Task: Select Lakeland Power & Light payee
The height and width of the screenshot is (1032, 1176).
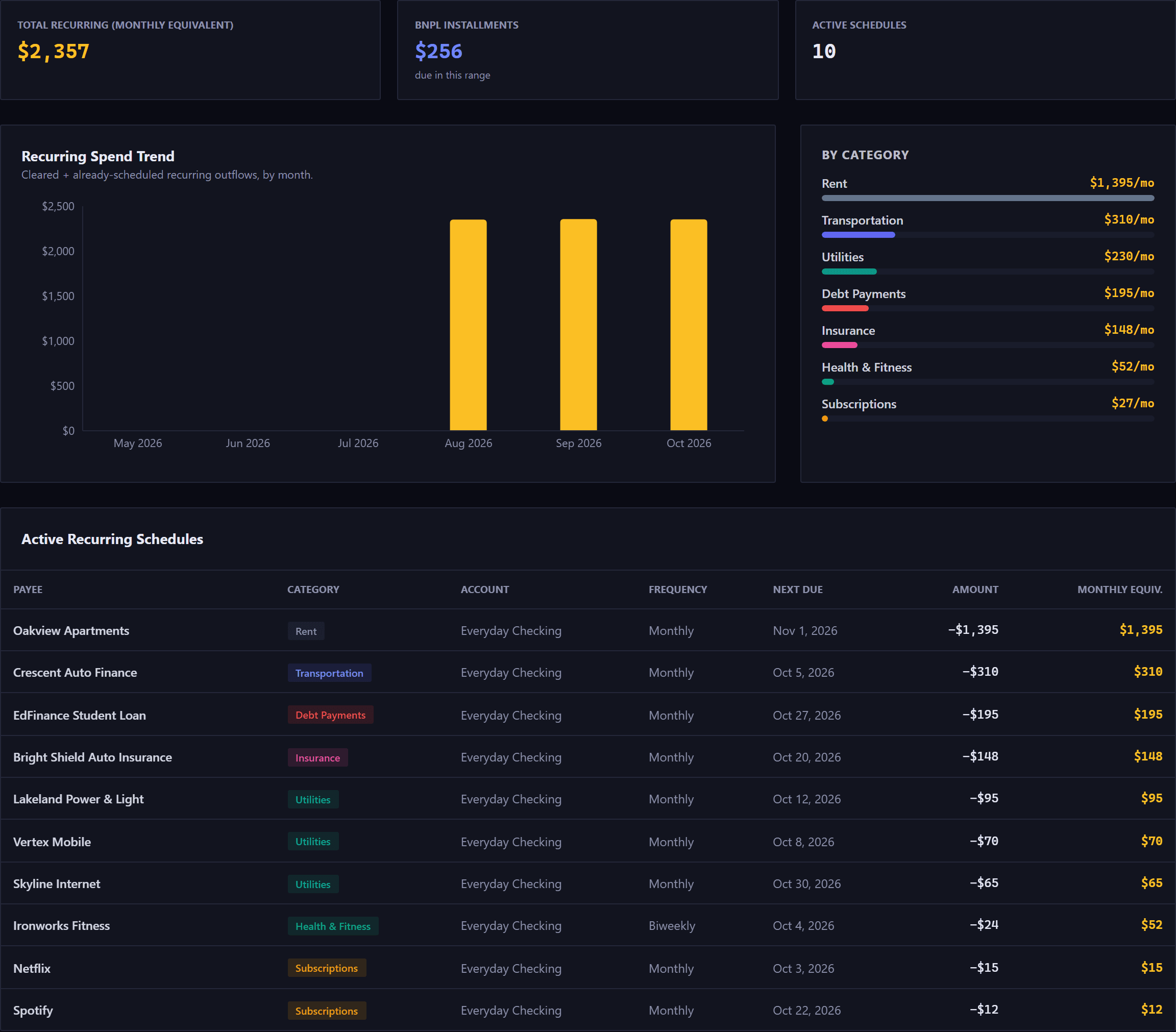Action: pyautogui.click(x=78, y=799)
